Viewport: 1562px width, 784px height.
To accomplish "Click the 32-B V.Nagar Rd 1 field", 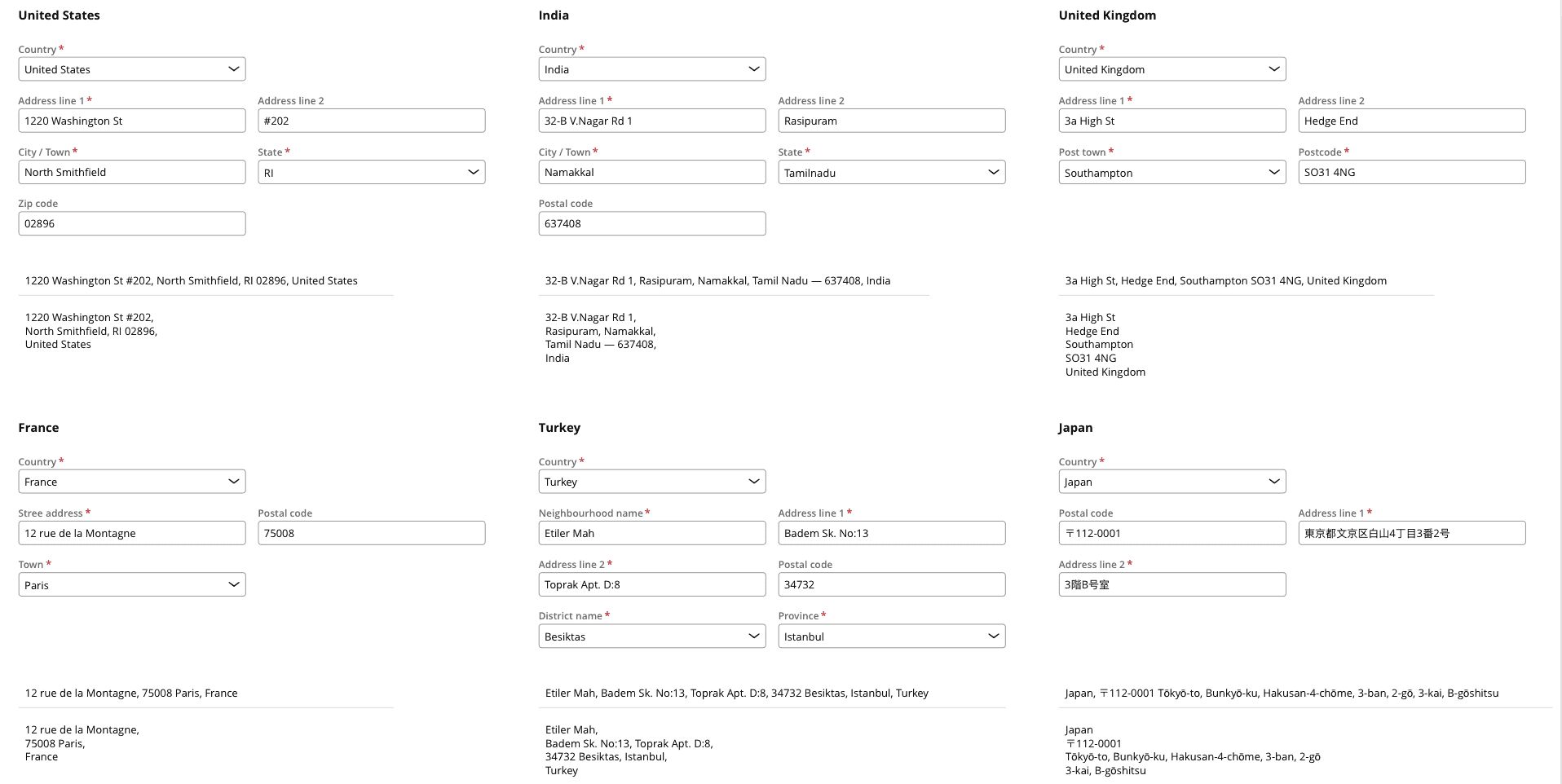I will [652, 121].
